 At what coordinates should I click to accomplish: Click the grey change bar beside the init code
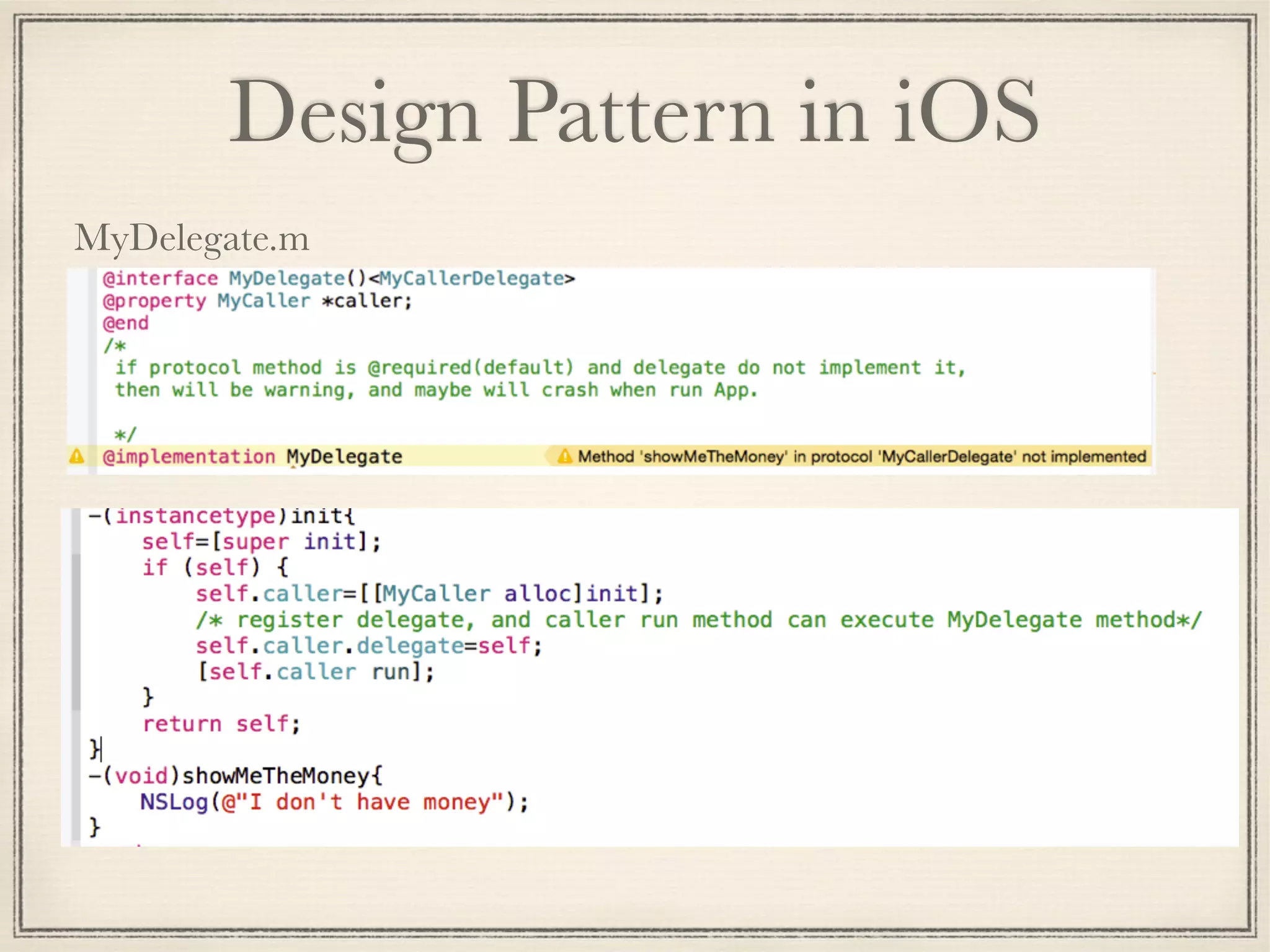point(76,632)
